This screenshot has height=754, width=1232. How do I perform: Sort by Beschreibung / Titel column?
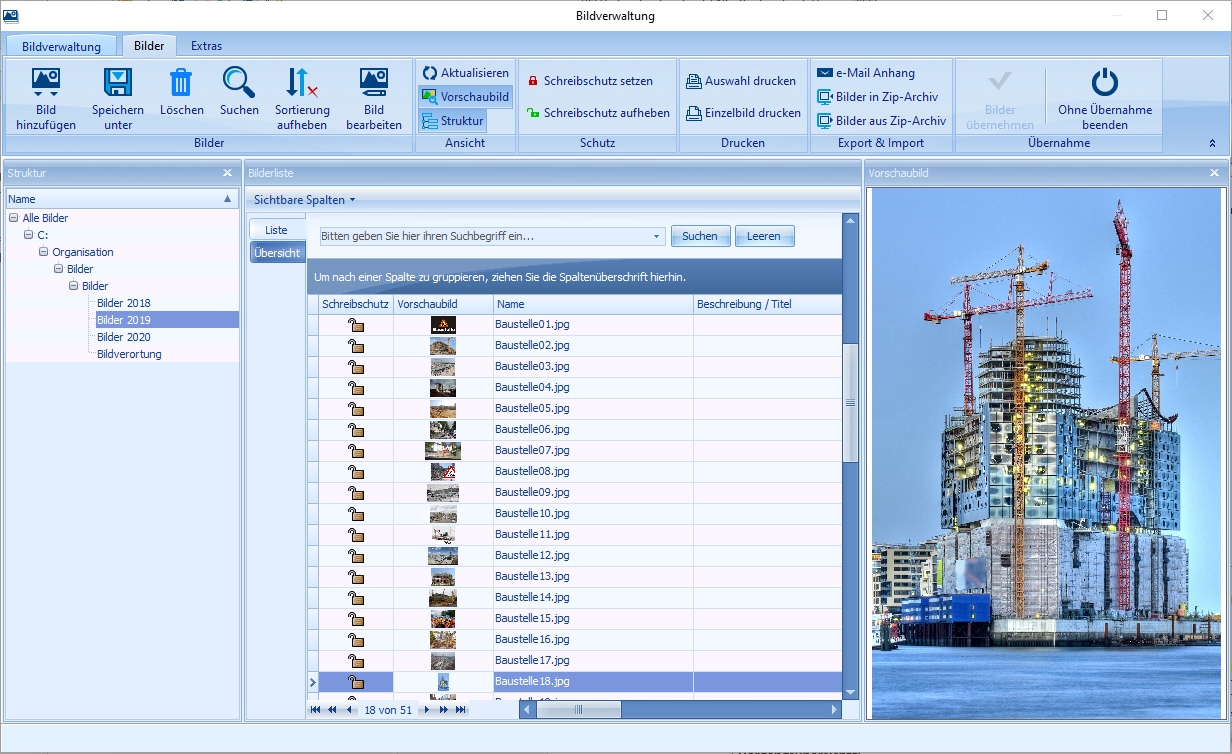click(x=767, y=304)
